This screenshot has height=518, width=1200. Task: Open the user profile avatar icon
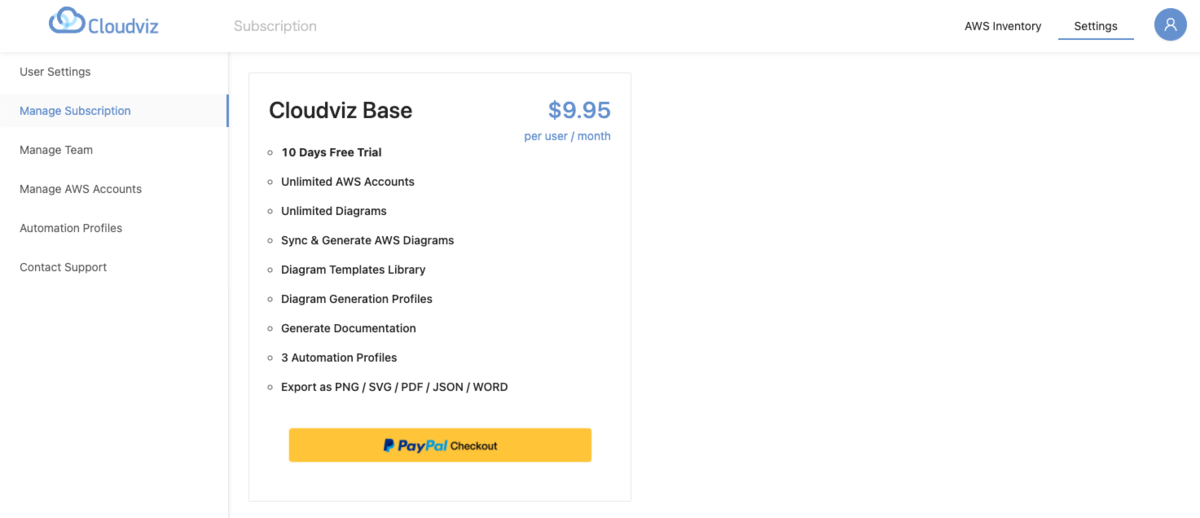pos(1170,25)
